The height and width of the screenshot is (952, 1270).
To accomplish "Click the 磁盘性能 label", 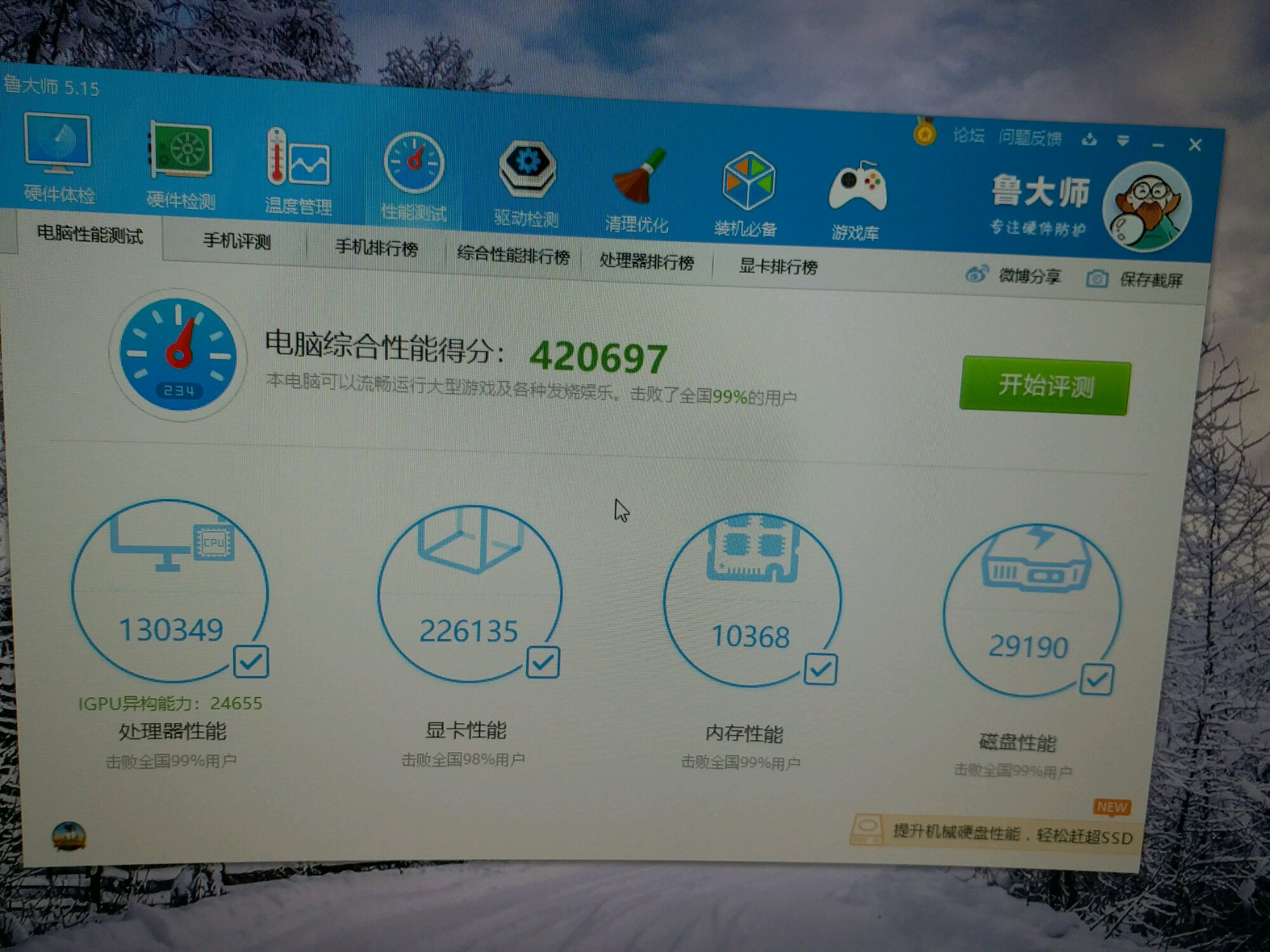I will click(x=1017, y=742).
